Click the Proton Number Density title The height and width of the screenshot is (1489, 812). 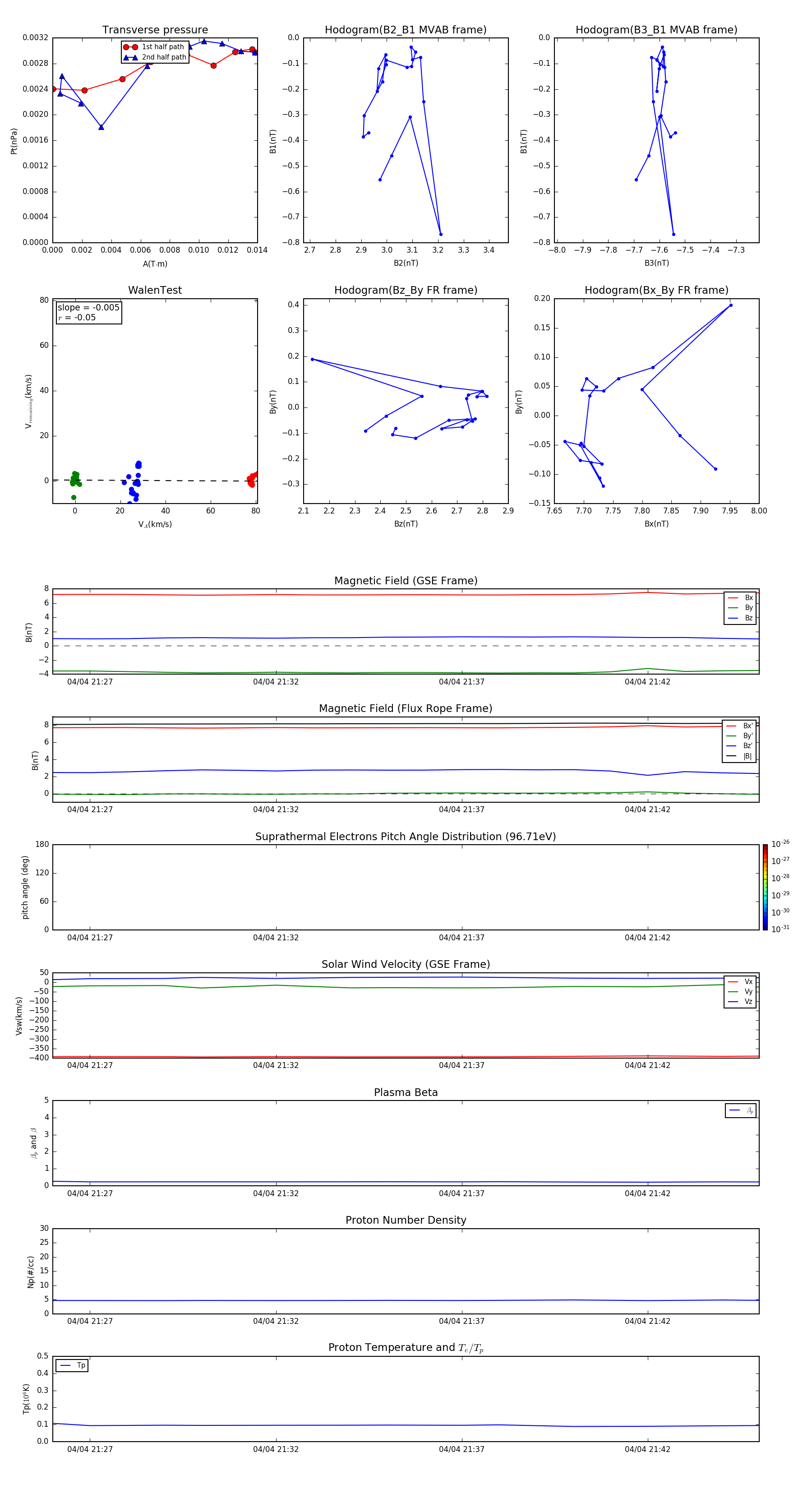click(406, 1220)
